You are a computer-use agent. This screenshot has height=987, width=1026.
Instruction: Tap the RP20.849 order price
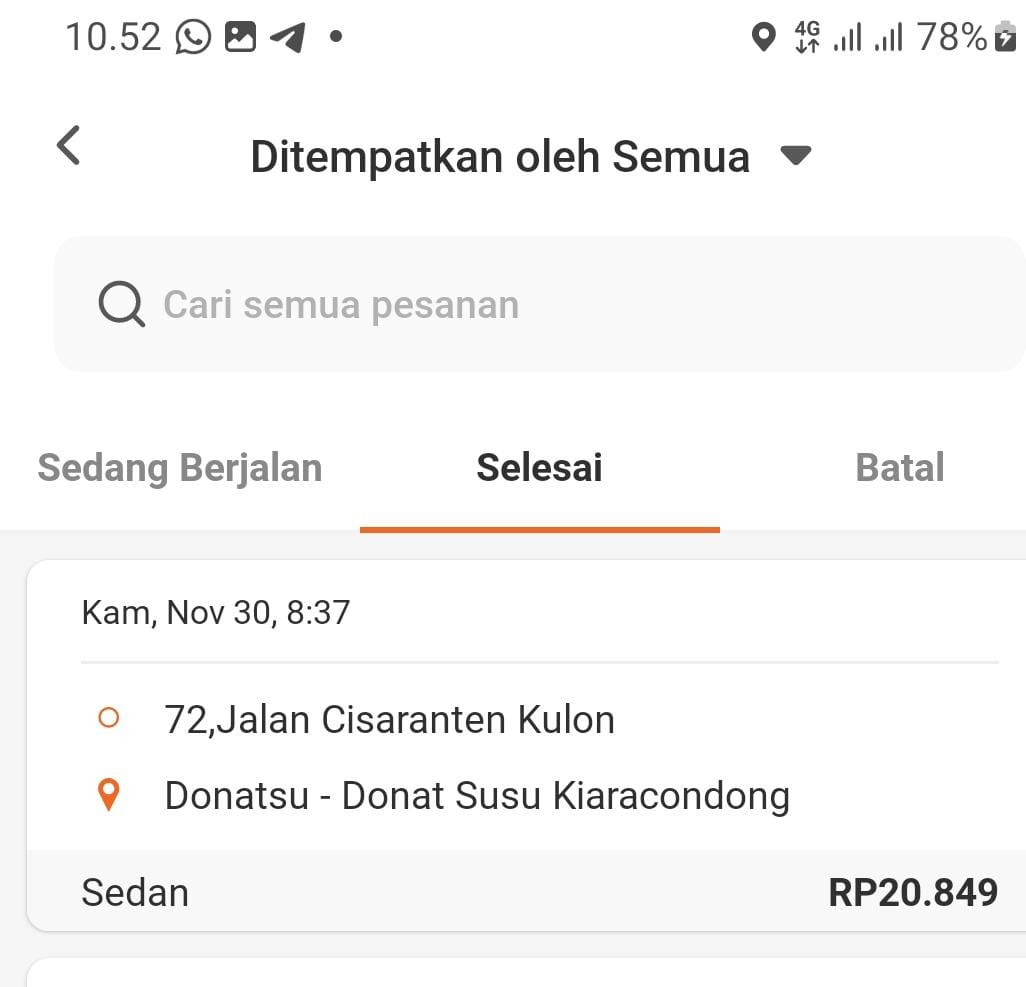click(912, 892)
